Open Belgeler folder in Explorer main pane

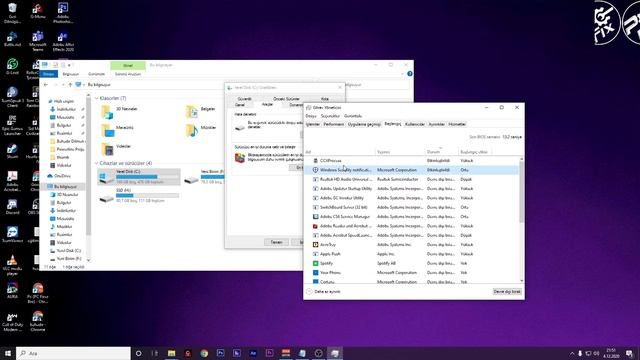pyautogui.click(x=200, y=111)
